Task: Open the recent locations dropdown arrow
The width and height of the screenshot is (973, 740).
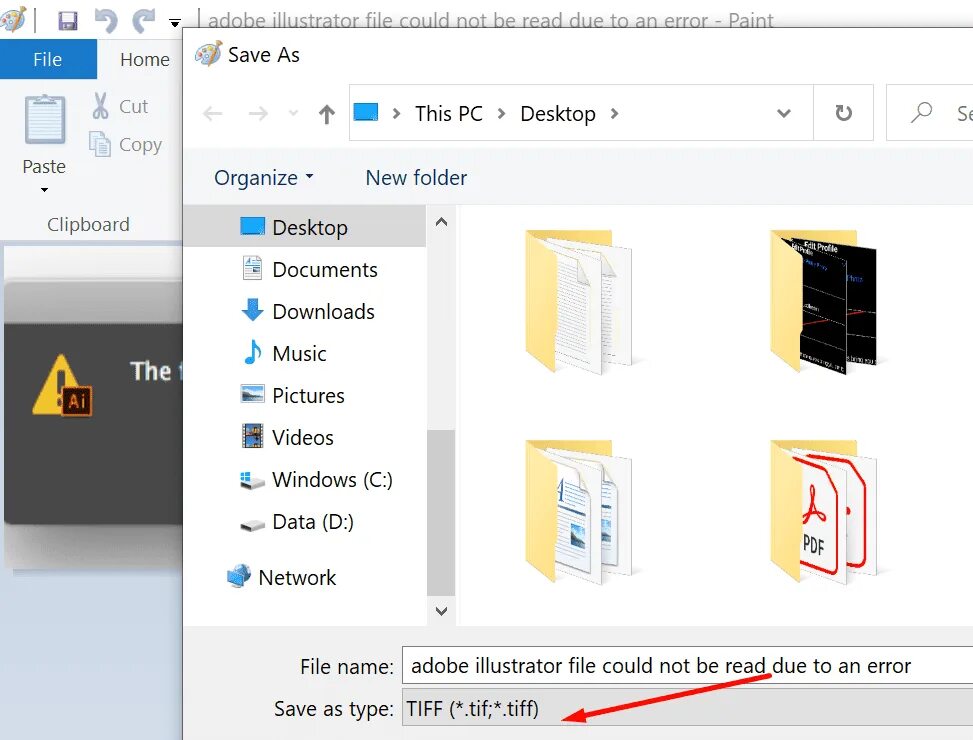Action: (294, 114)
